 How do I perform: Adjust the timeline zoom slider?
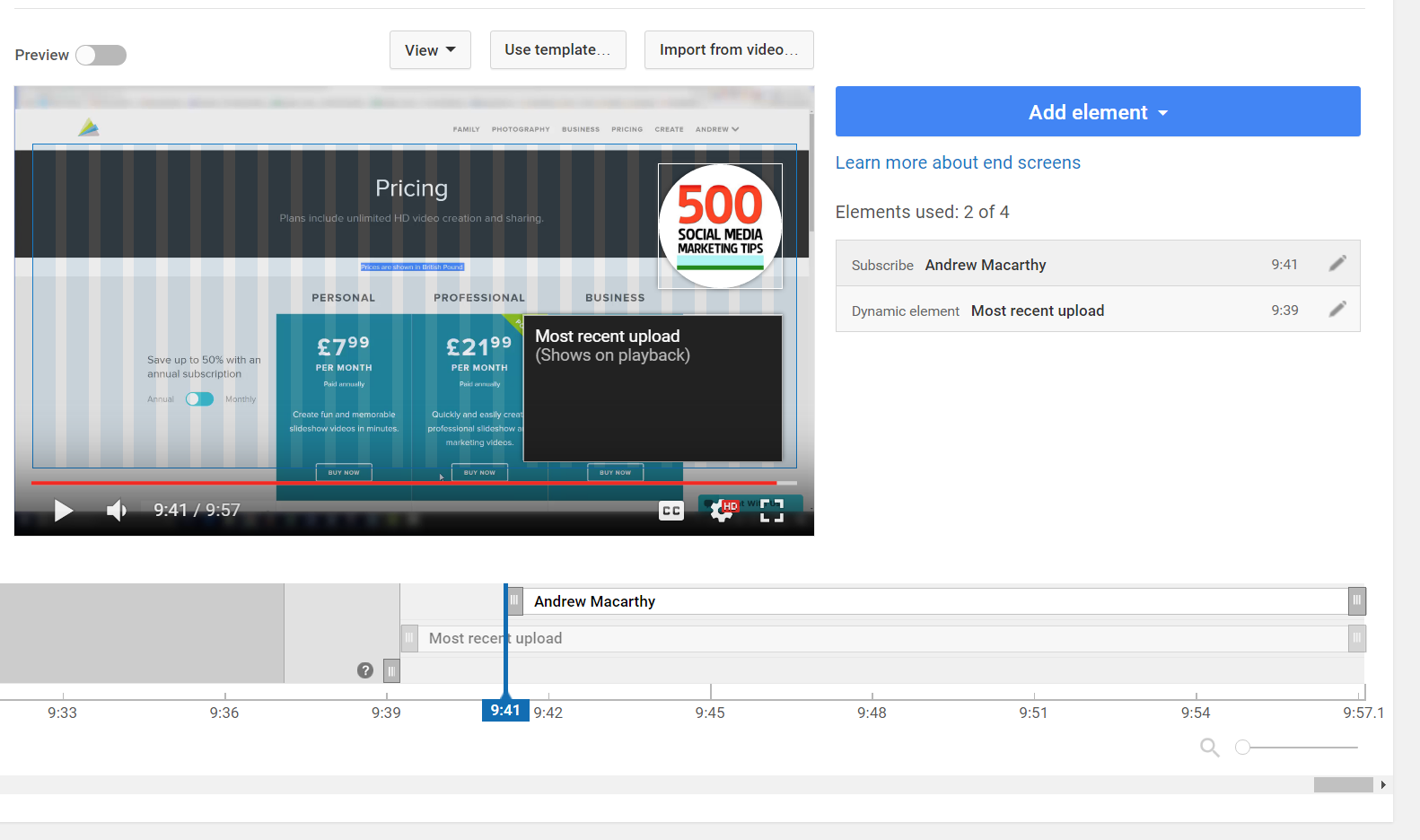pos(1243,748)
